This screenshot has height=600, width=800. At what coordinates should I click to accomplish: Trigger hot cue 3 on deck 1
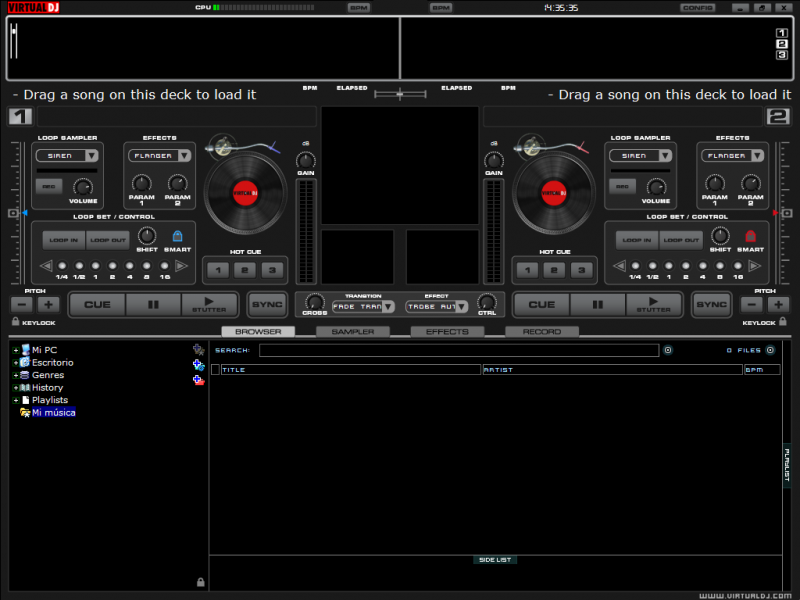tap(272, 270)
